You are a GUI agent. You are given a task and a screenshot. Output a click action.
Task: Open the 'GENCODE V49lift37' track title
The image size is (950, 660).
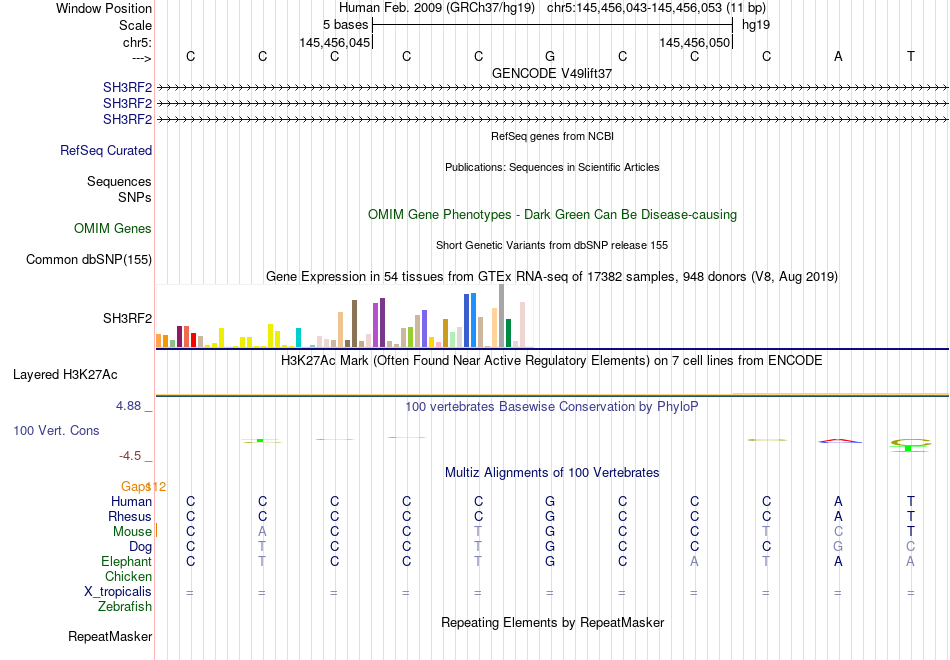click(x=552, y=73)
